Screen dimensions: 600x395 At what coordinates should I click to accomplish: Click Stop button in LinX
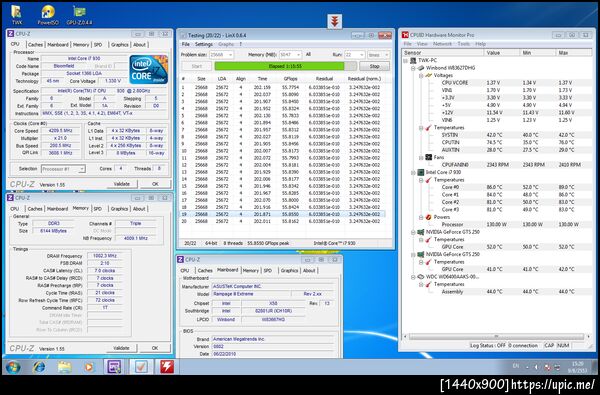click(x=374, y=66)
